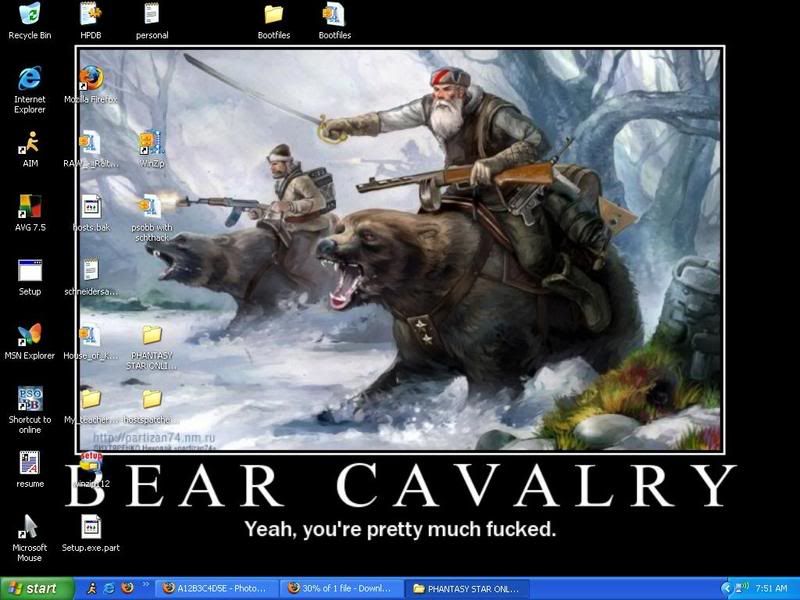The image size is (800, 600).
Task: Select the schneidersa text document icon
Action: (x=91, y=270)
